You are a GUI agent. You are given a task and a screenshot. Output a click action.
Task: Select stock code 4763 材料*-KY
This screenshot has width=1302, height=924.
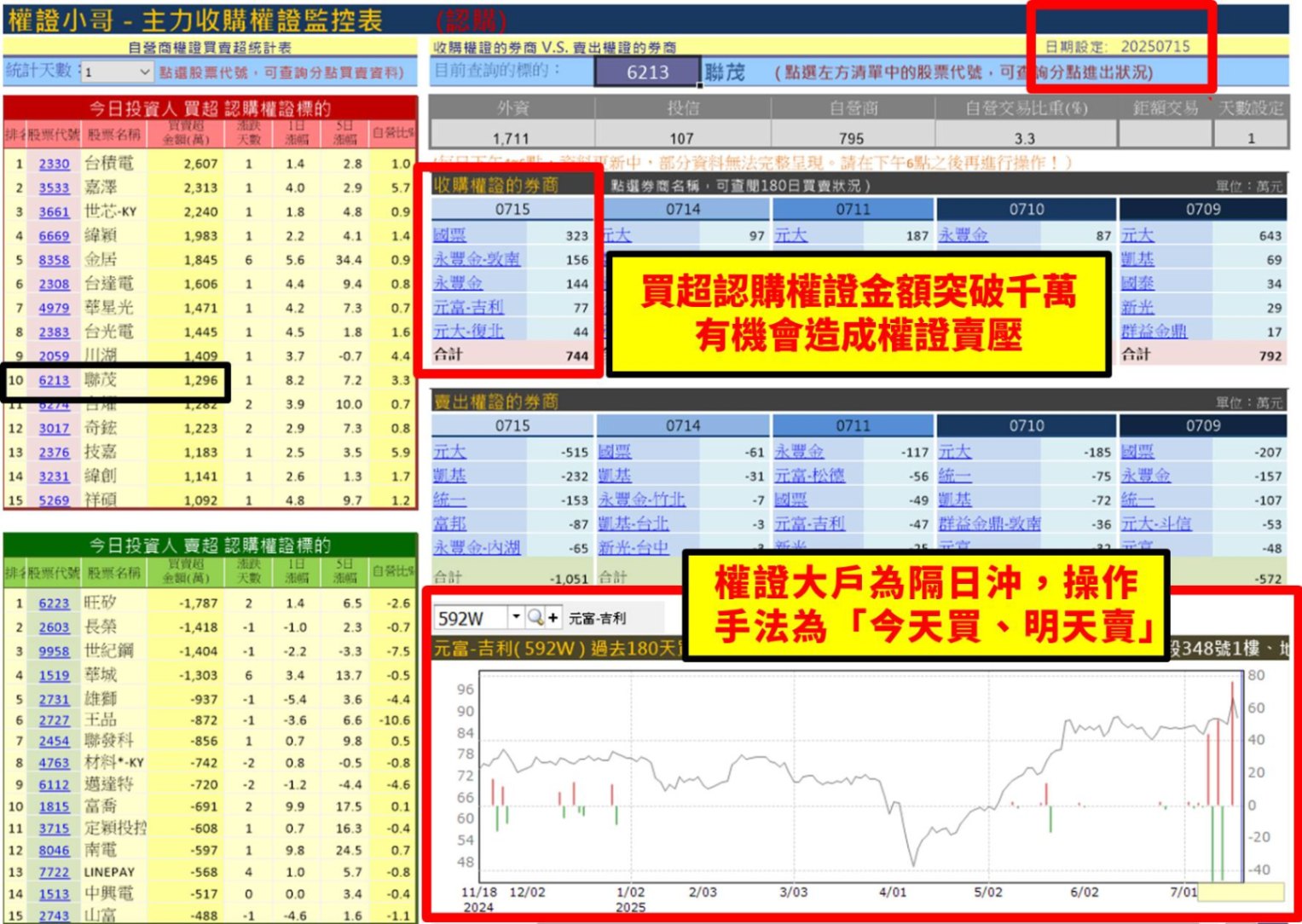(54, 763)
